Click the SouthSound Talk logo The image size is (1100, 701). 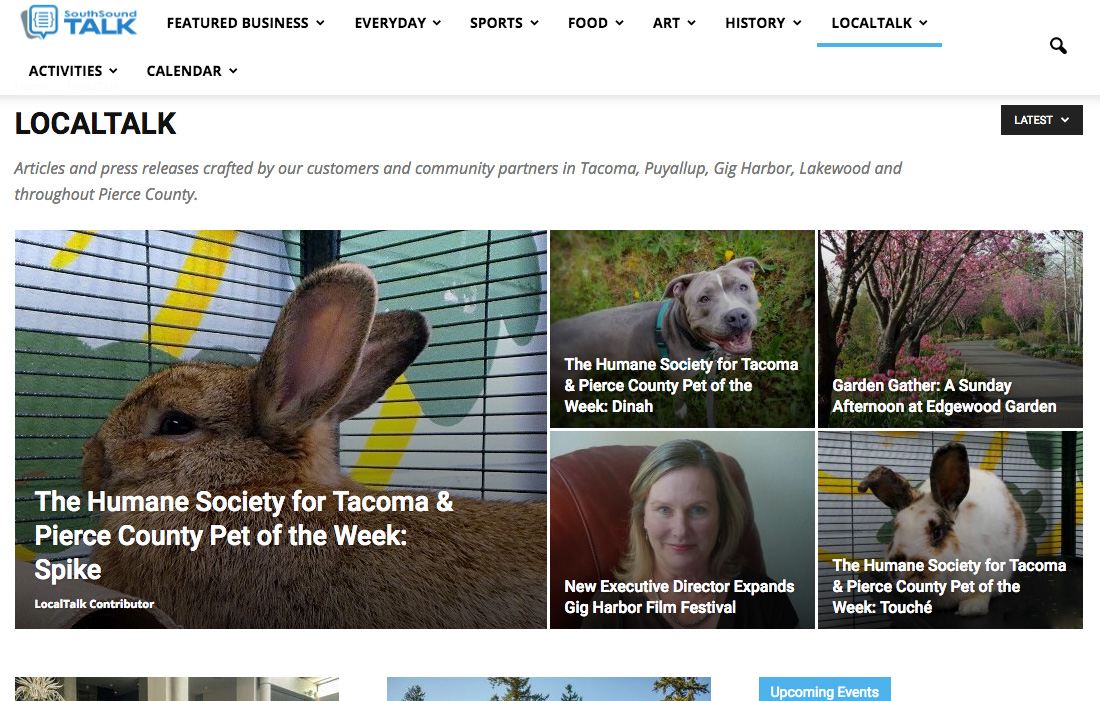click(79, 22)
